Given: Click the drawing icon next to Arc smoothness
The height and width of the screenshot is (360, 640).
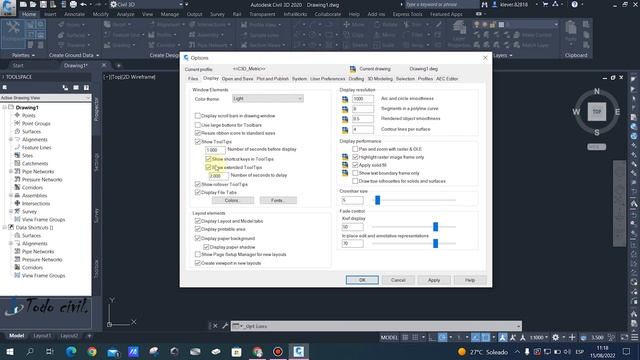Looking at the screenshot, I should click(345, 99).
